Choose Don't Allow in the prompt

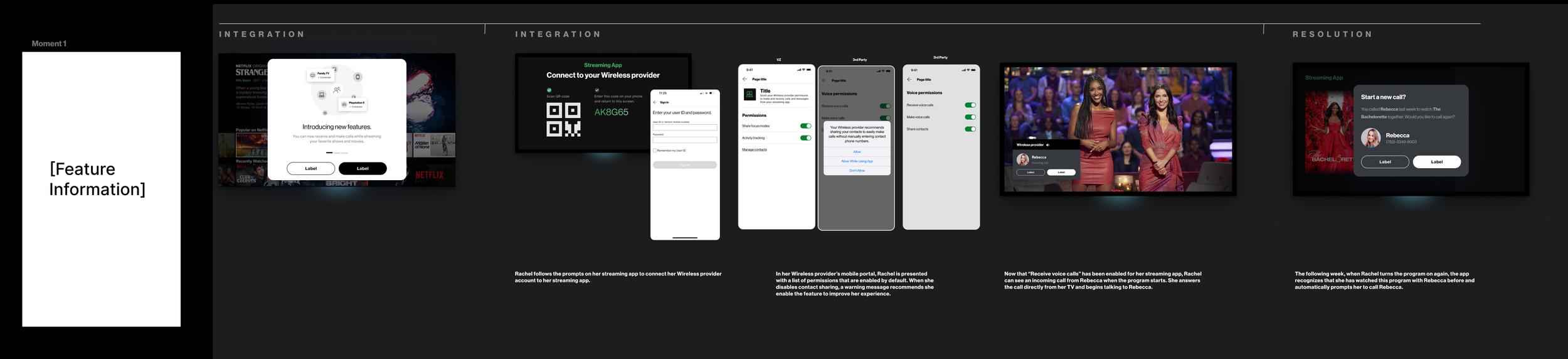[857, 171]
